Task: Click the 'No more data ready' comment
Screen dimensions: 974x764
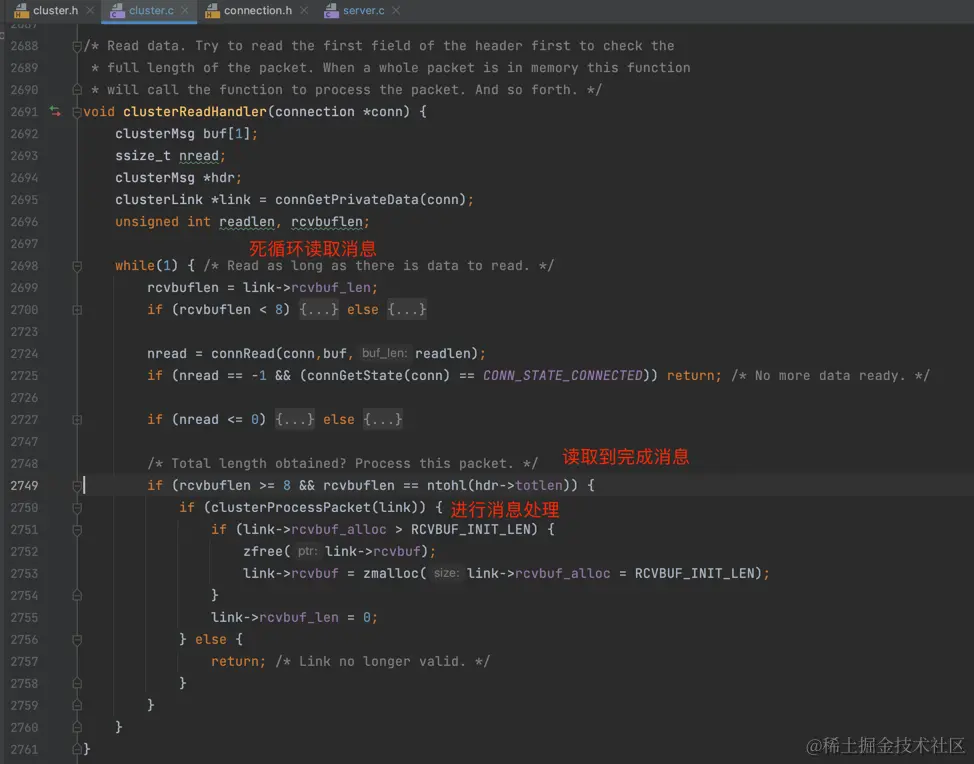Action: point(830,375)
